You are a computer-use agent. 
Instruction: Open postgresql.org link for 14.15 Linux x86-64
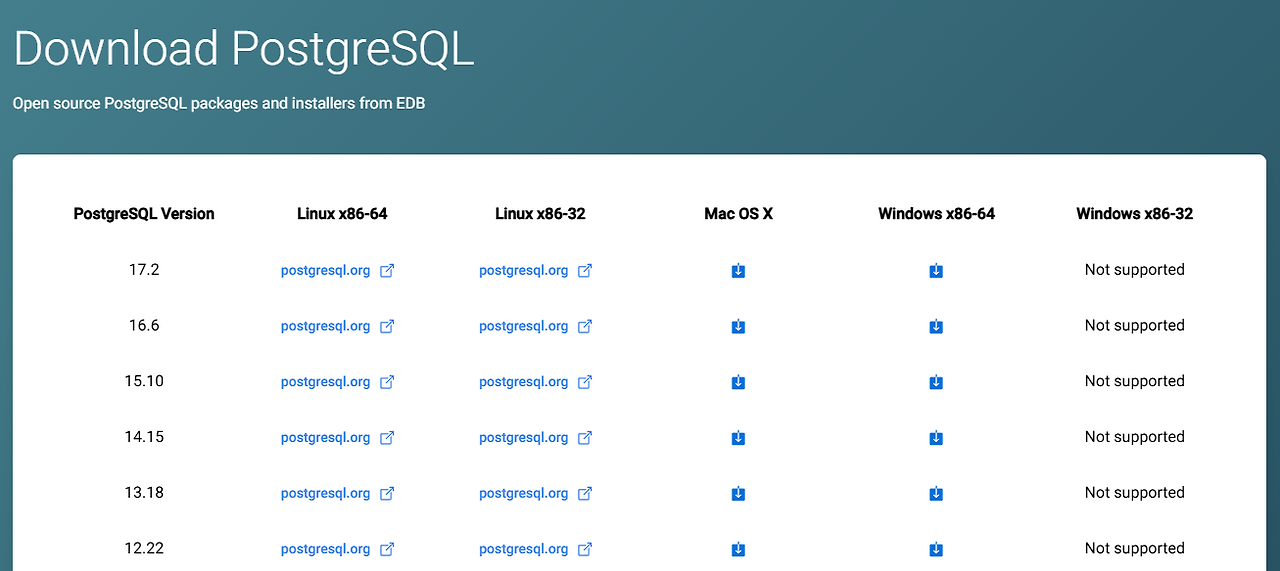(x=338, y=438)
